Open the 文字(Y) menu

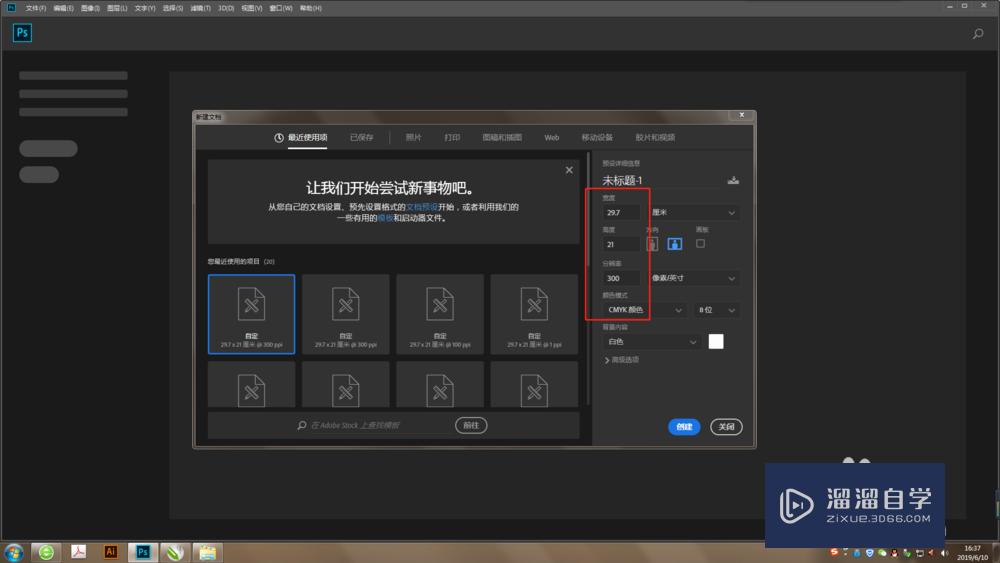pos(145,8)
